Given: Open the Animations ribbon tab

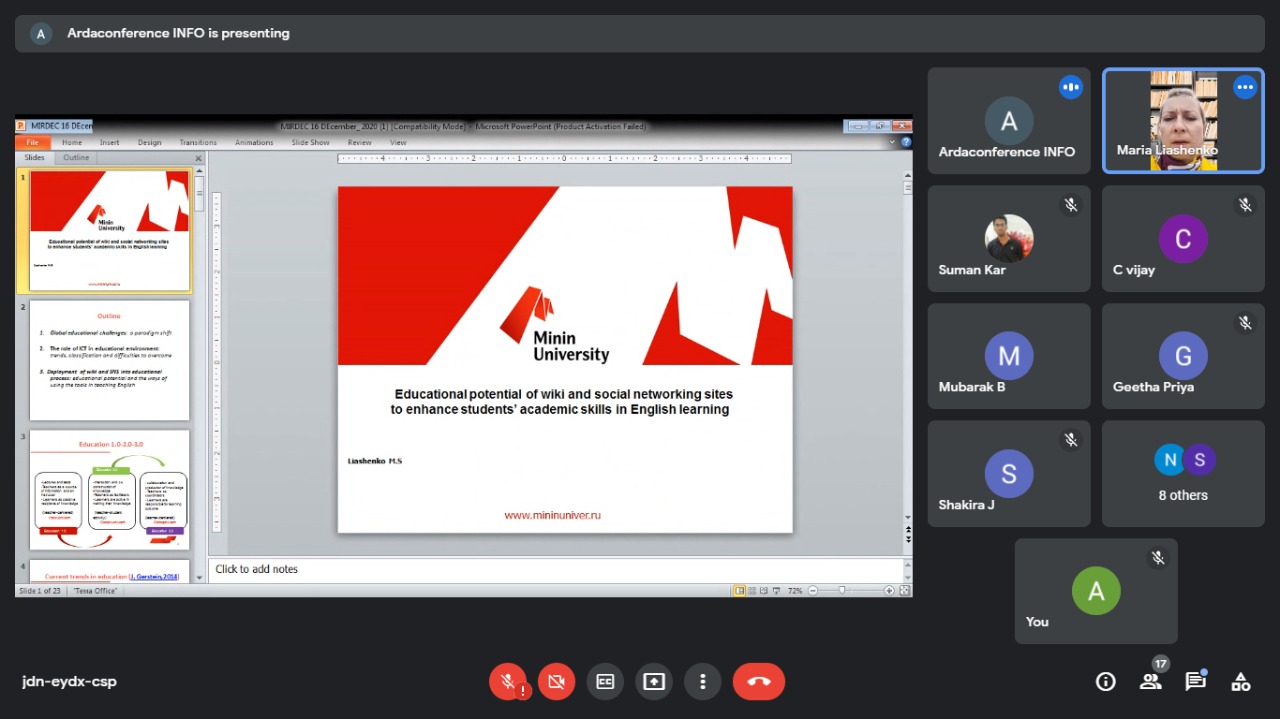Looking at the screenshot, I should (x=254, y=143).
